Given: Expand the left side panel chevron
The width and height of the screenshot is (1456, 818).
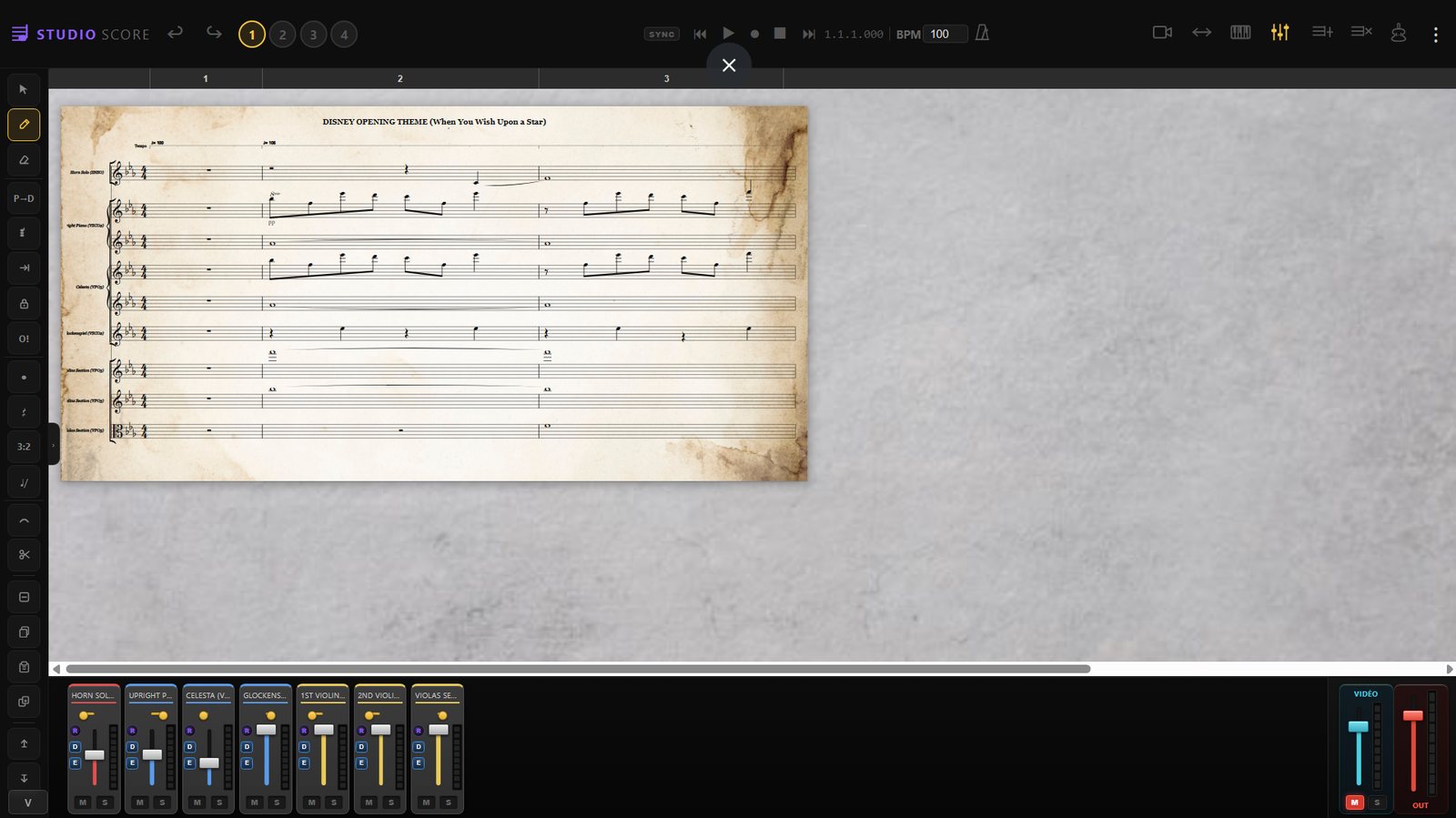Looking at the screenshot, I should tap(53, 445).
